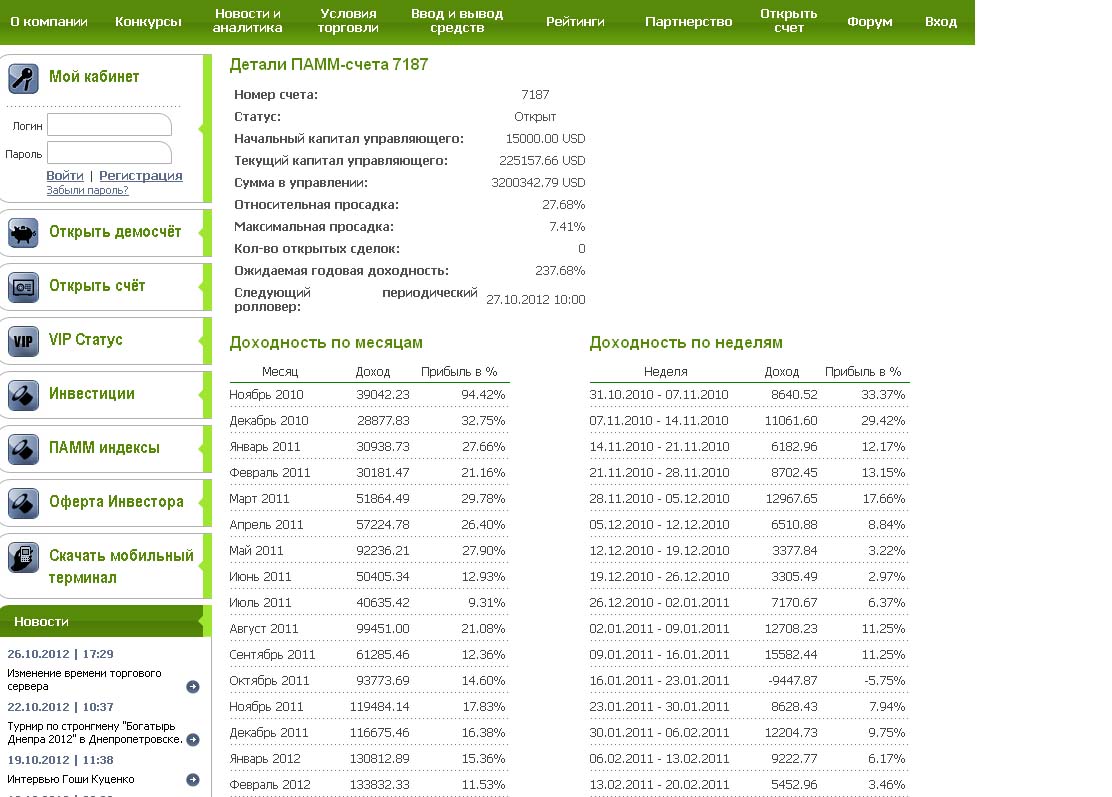Image resolution: width=1112 pixels, height=797 pixels.
Task: Click Открыть счёт sidebar link
Action: click(x=97, y=286)
